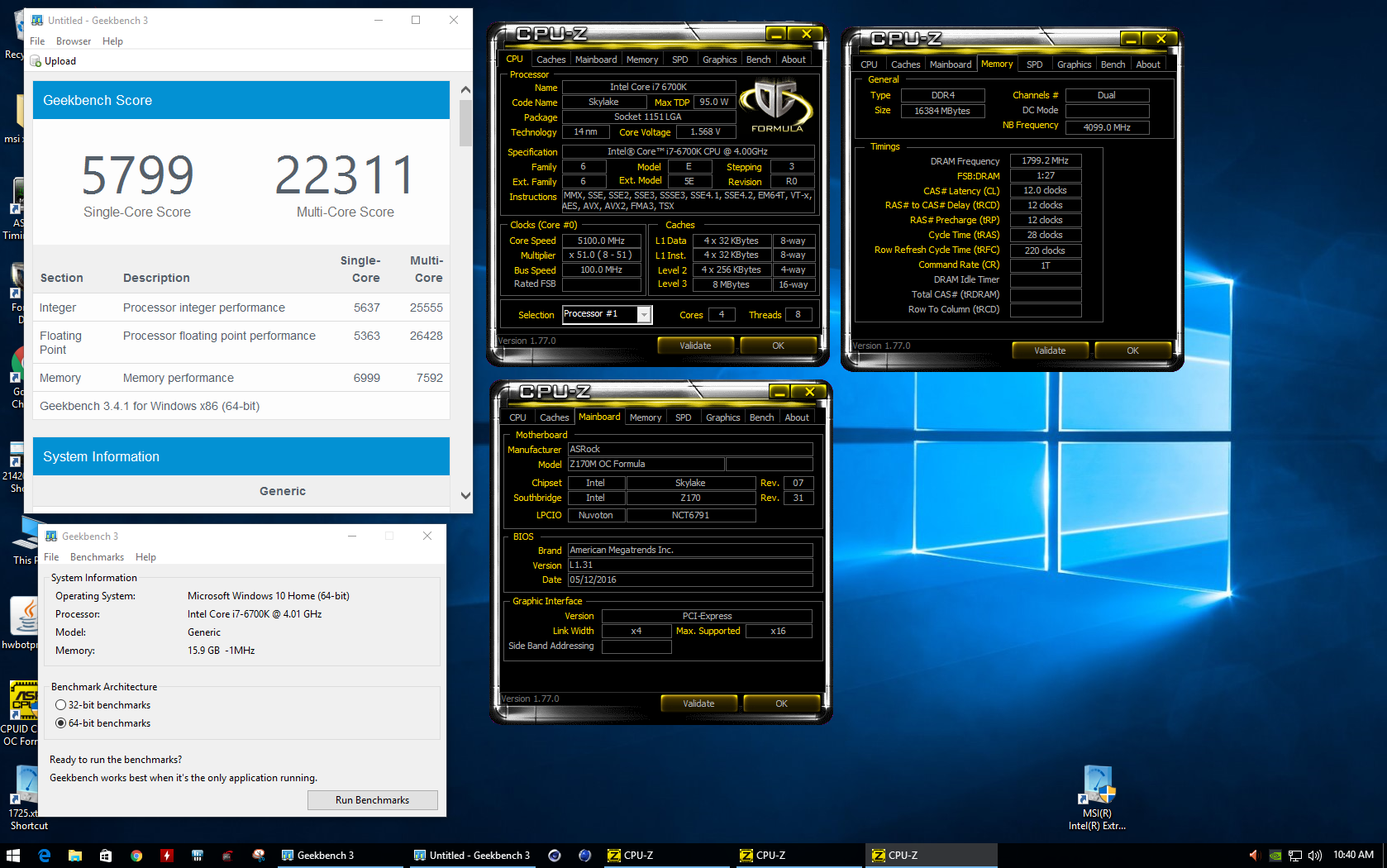Activate the first CPU-Z taskbar button

(x=666, y=856)
